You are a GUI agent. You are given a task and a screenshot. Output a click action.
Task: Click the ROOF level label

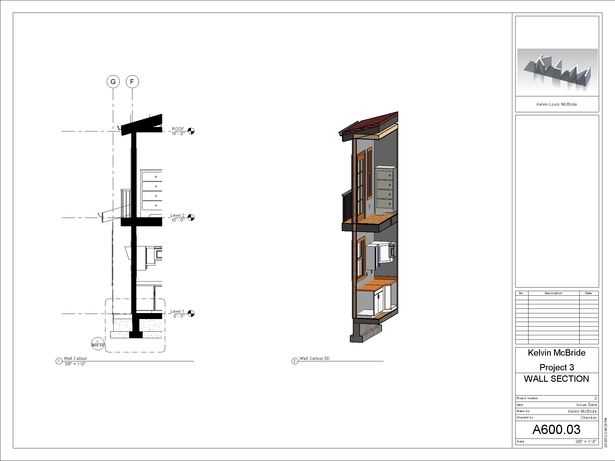tap(178, 129)
